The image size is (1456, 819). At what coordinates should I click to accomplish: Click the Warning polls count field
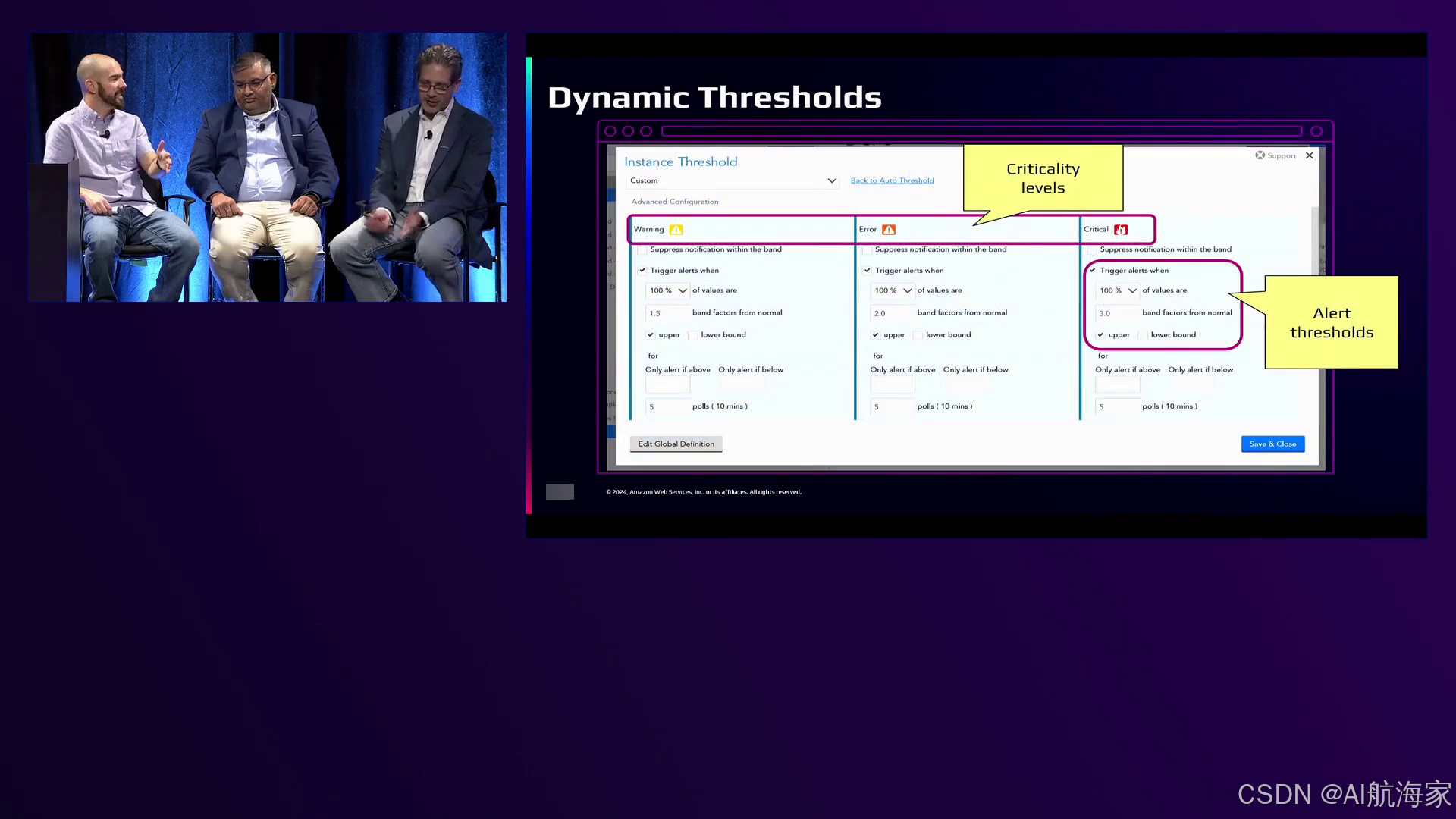(667, 407)
